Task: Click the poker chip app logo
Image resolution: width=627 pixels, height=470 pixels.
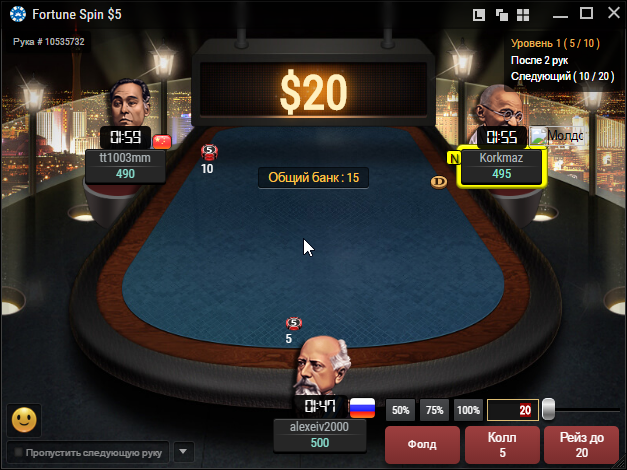Action: point(18,14)
